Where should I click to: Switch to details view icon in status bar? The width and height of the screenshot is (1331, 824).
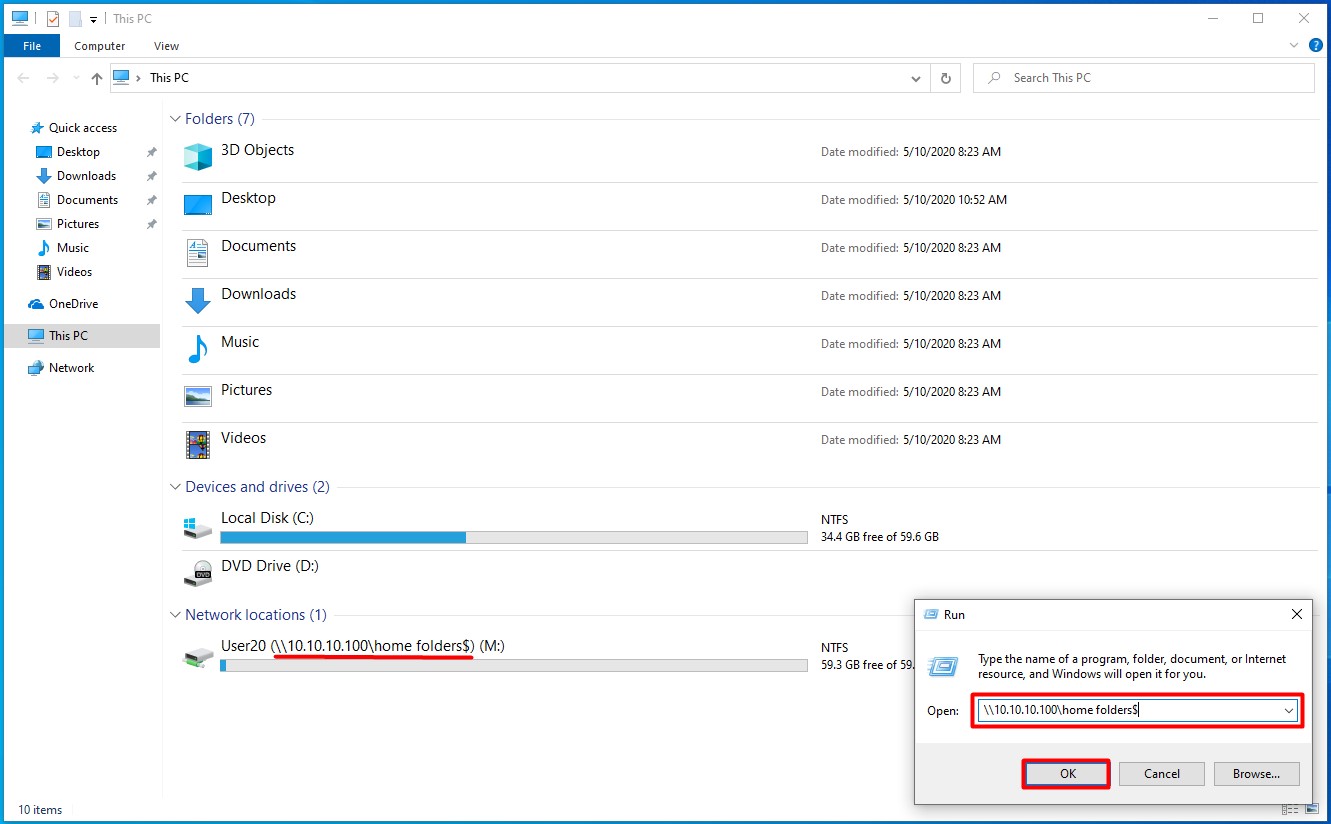pos(1292,809)
